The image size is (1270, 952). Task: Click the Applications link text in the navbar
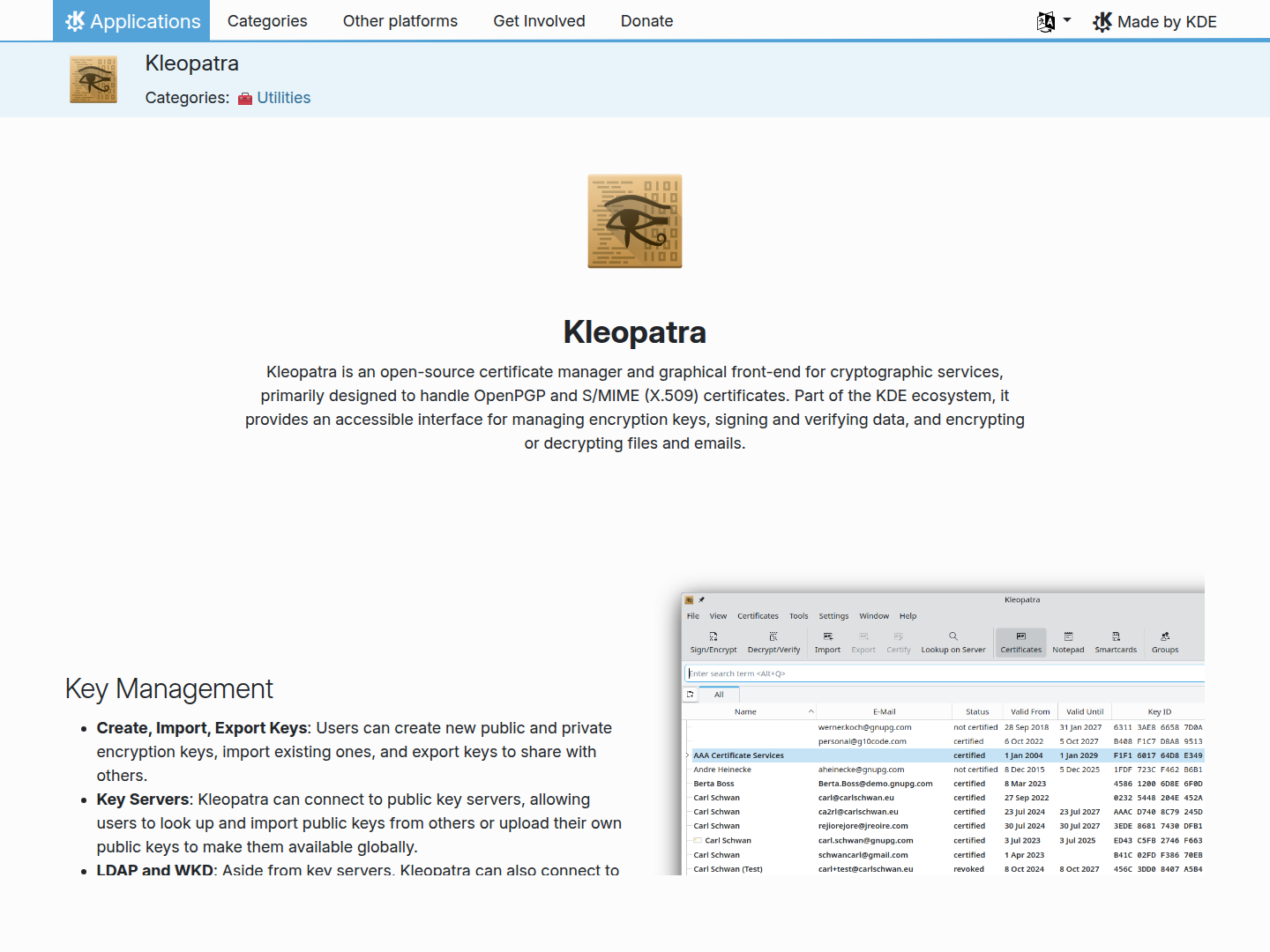click(x=146, y=21)
